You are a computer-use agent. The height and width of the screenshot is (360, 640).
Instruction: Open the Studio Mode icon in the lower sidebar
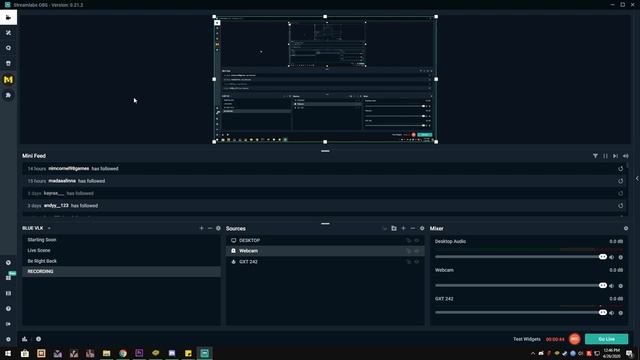[8, 293]
